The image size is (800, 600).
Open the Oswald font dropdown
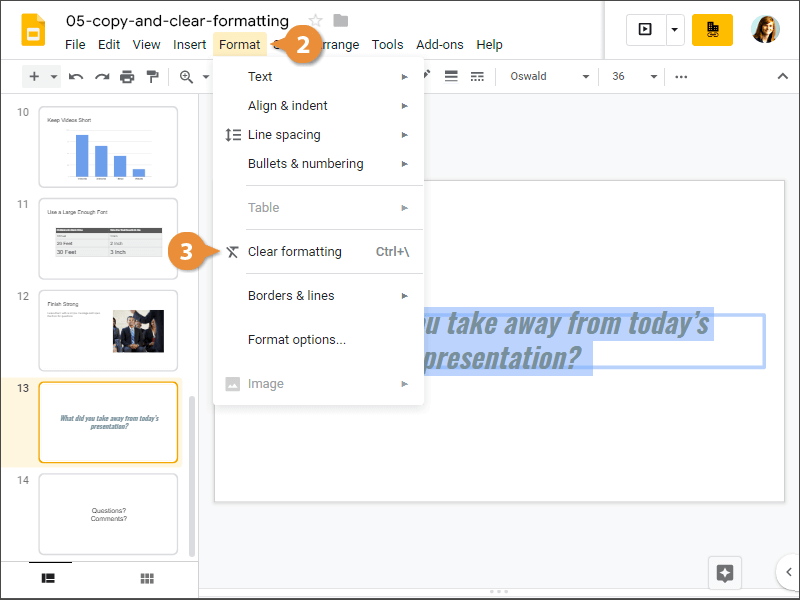point(547,76)
